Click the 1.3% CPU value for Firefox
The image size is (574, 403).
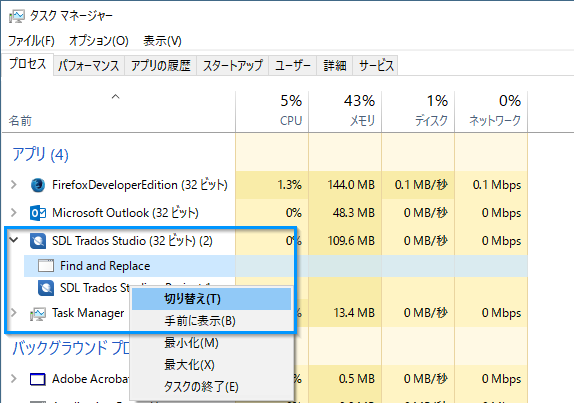pos(289,185)
